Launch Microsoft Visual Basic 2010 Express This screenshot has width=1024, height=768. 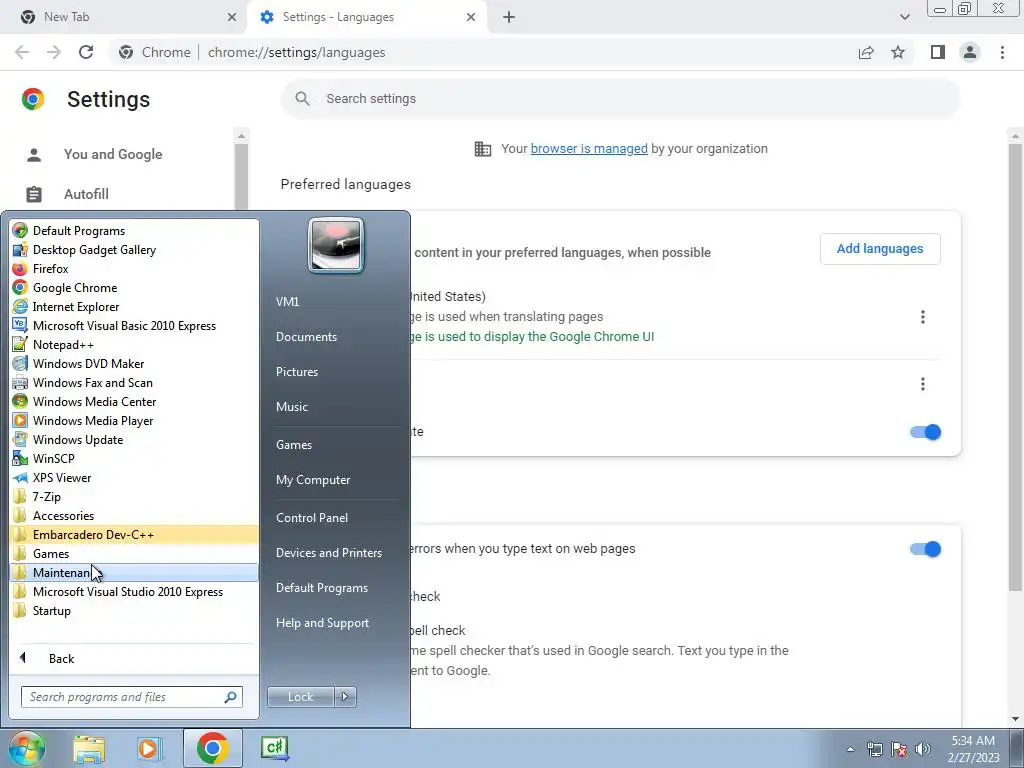click(135, 325)
